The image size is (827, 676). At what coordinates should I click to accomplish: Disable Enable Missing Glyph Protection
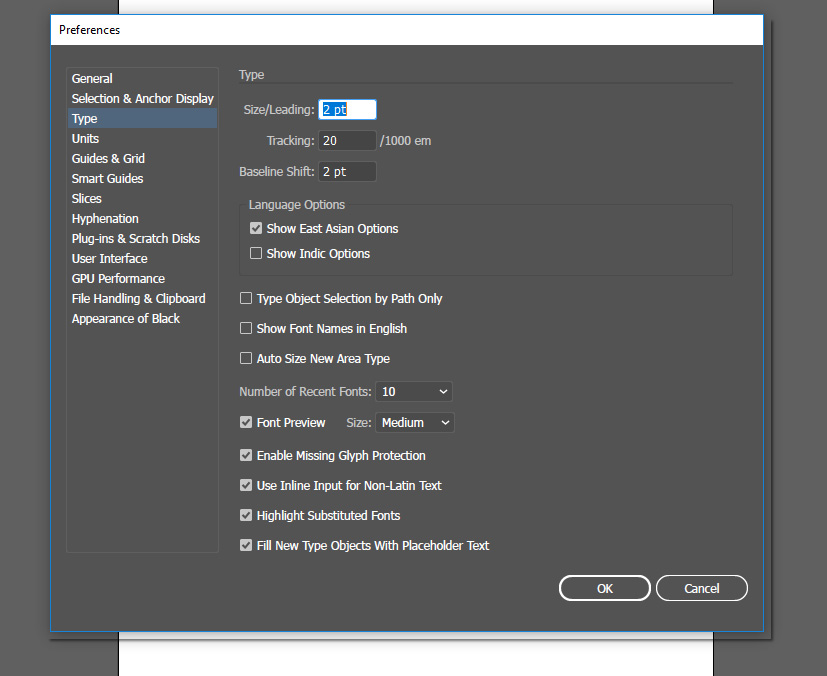pyautogui.click(x=246, y=456)
